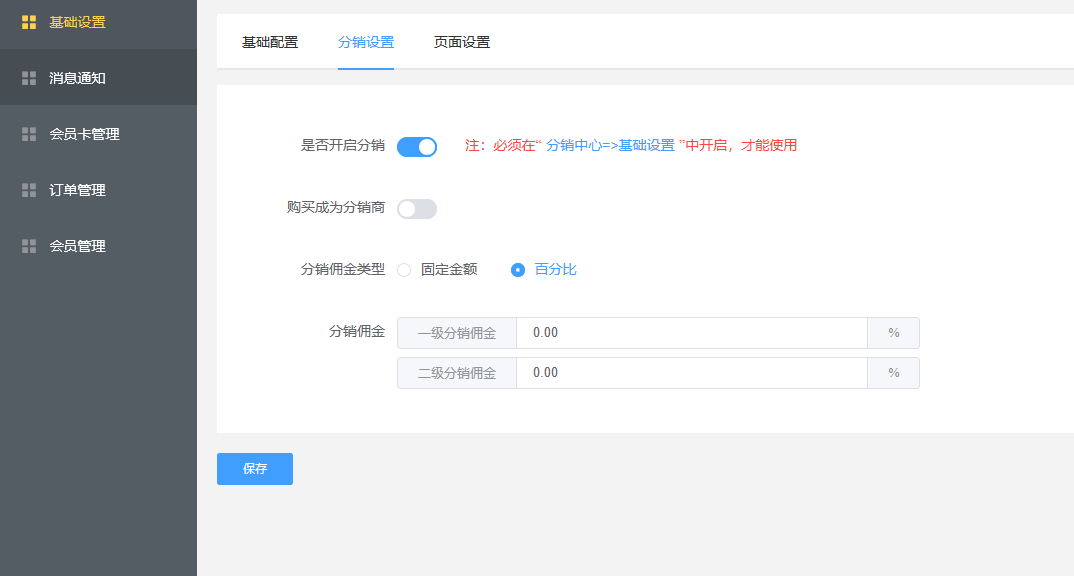Viewport: 1074px width, 576px height.
Task: Click the grid icon beside 订单管理
Action: [x=29, y=190]
